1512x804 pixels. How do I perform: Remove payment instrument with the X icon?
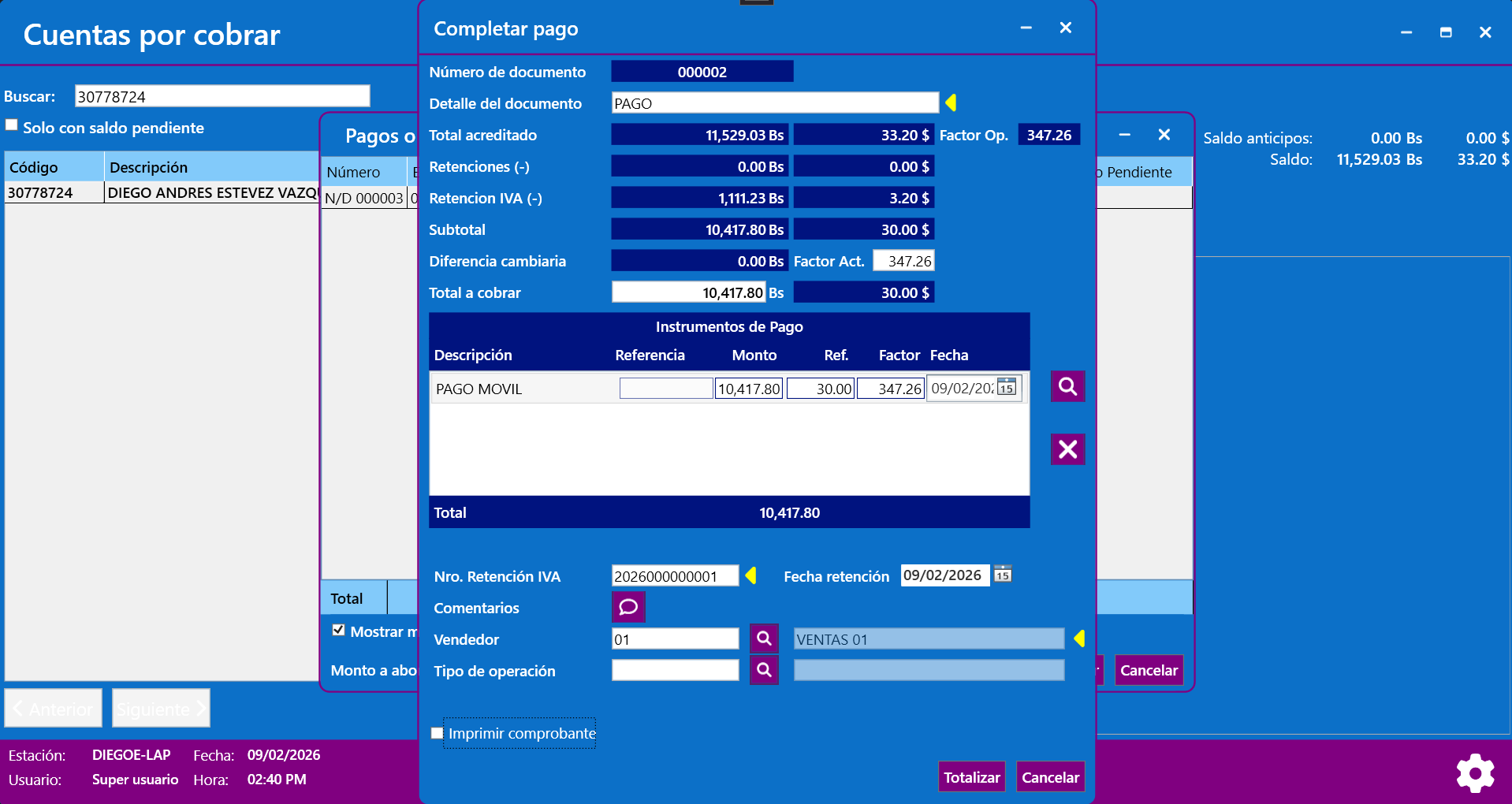(x=1067, y=449)
